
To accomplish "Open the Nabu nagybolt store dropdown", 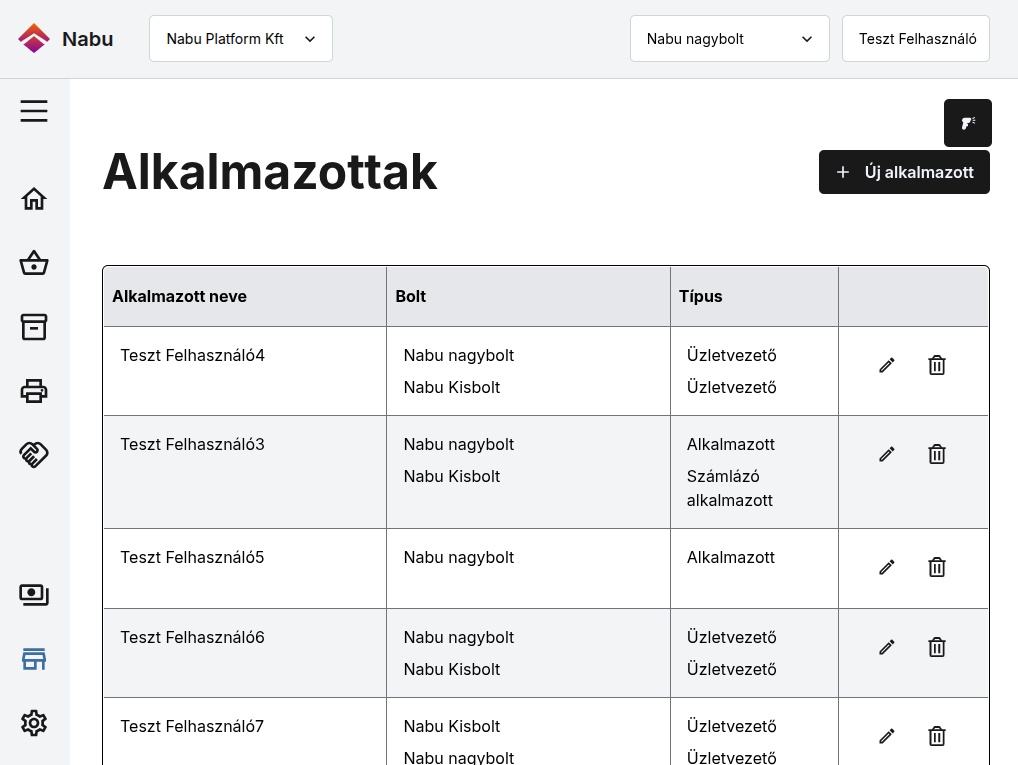I will 730,39.
